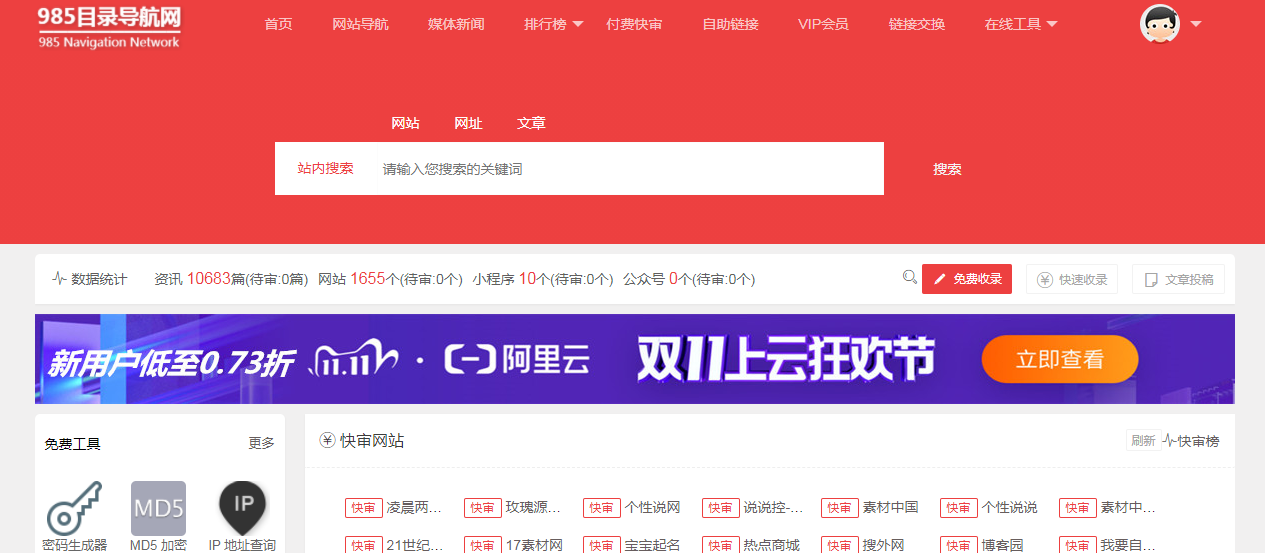Screen dimensions: 1265x553
Task: Click the magnifier icon in stats bar
Action: pyautogui.click(x=910, y=277)
